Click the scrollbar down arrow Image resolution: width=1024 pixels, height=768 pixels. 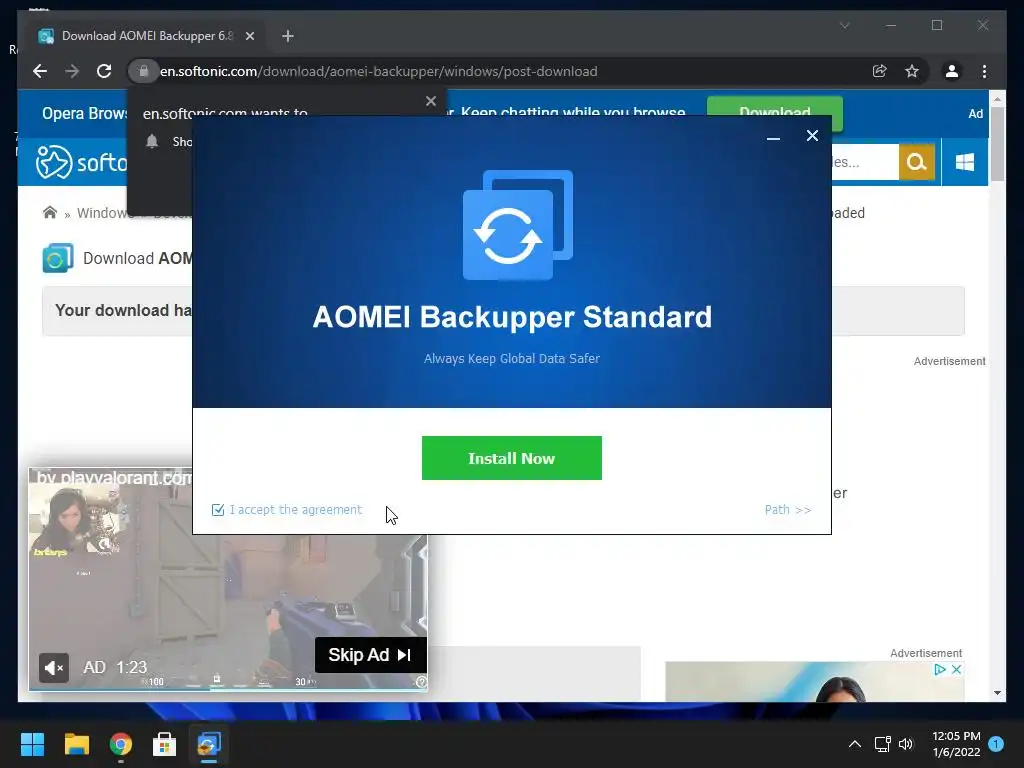tap(997, 692)
